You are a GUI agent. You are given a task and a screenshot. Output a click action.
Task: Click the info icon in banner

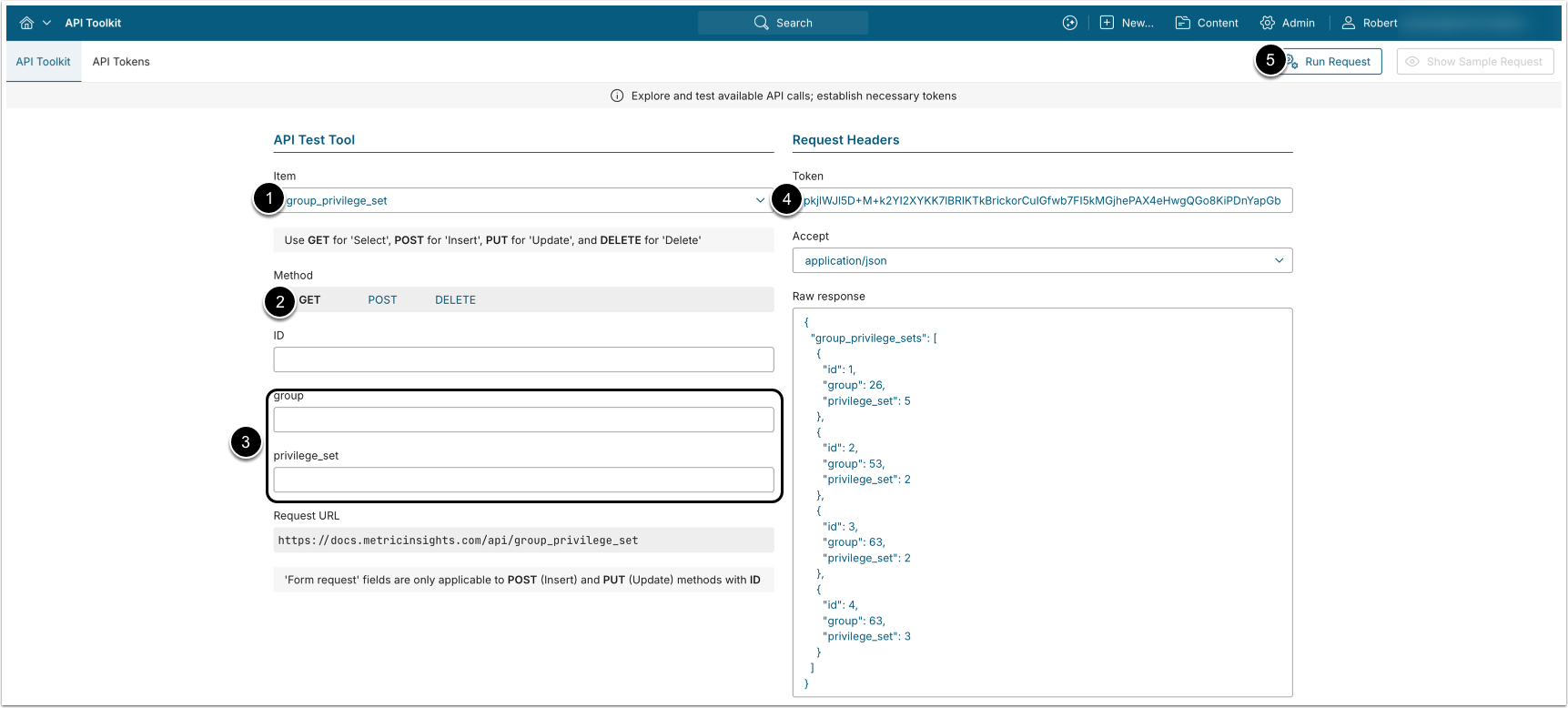click(617, 96)
